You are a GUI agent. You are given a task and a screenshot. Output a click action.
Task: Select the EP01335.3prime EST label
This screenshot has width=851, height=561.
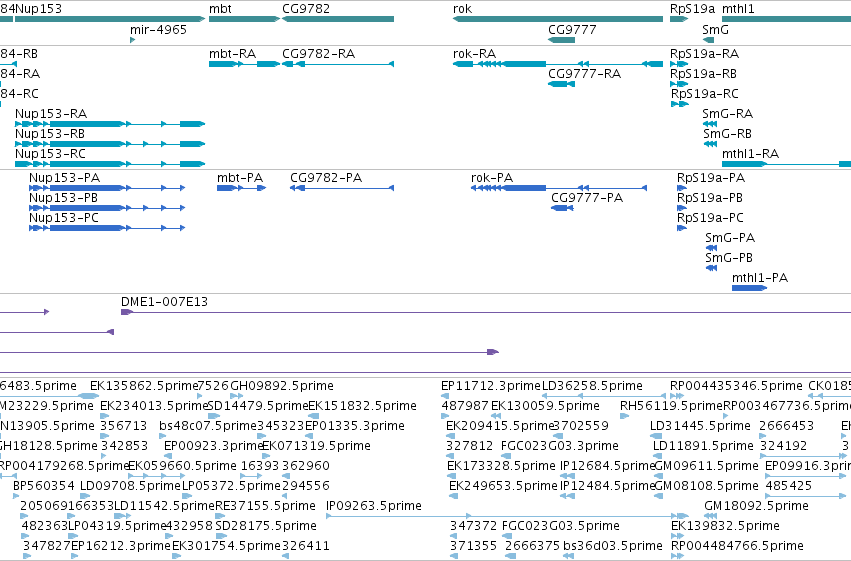tap(355, 426)
